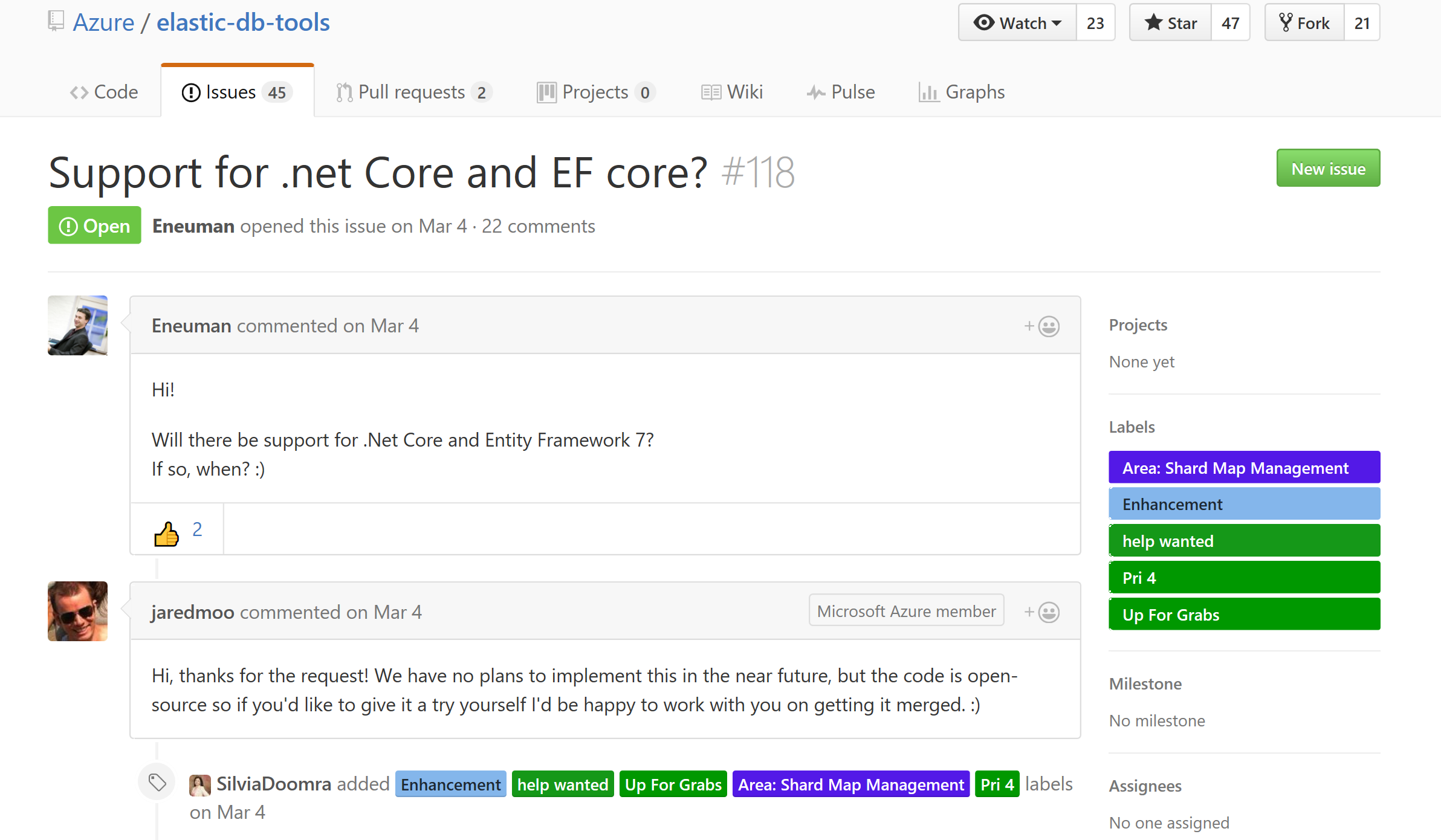Viewport: 1441px width, 840px height.
Task: Switch to the Code tab
Action: click(x=104, y=92)
